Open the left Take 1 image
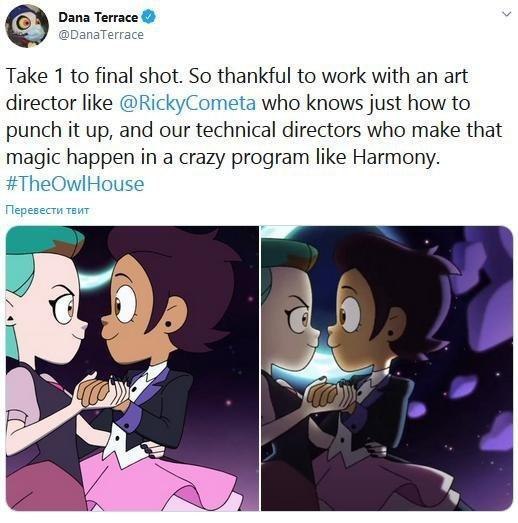 (132, 368)
